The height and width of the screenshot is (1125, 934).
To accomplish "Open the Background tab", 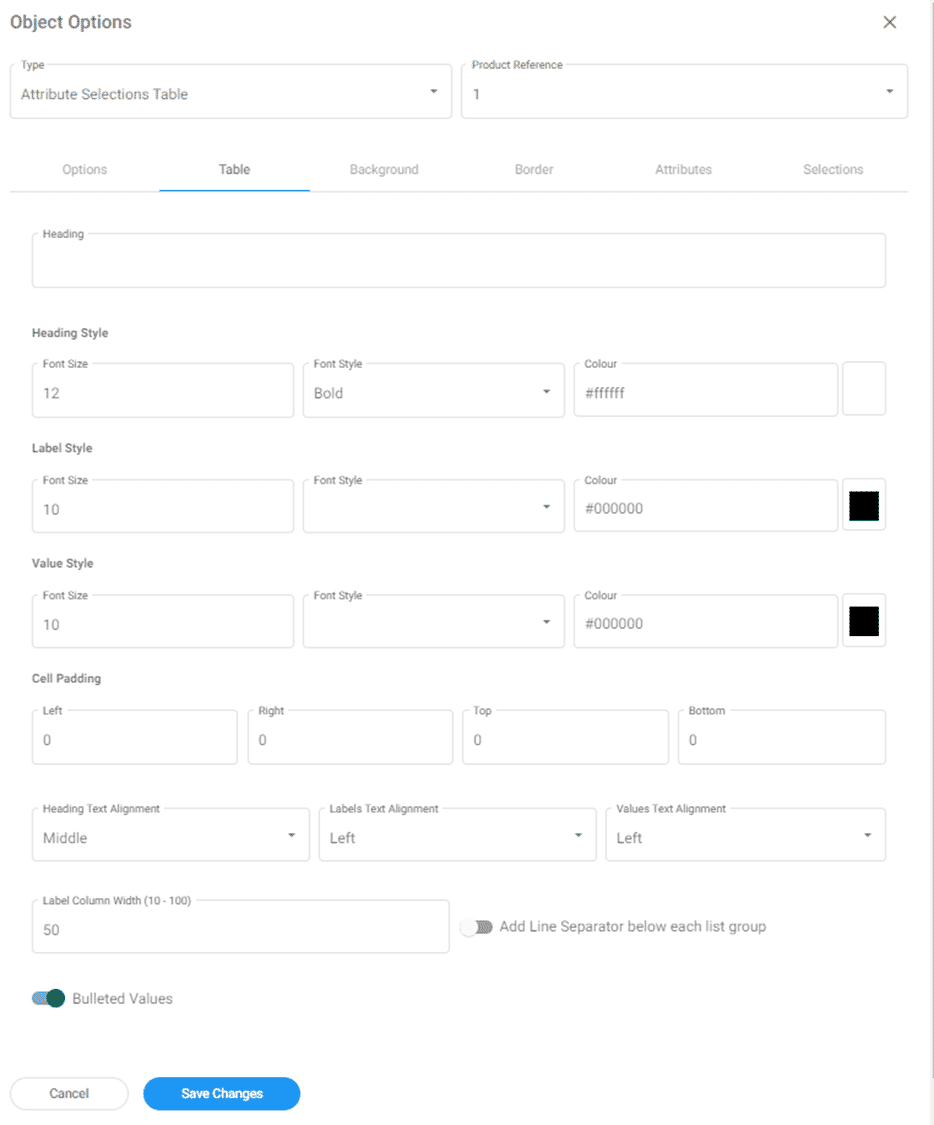I will [x=384, y=169].
